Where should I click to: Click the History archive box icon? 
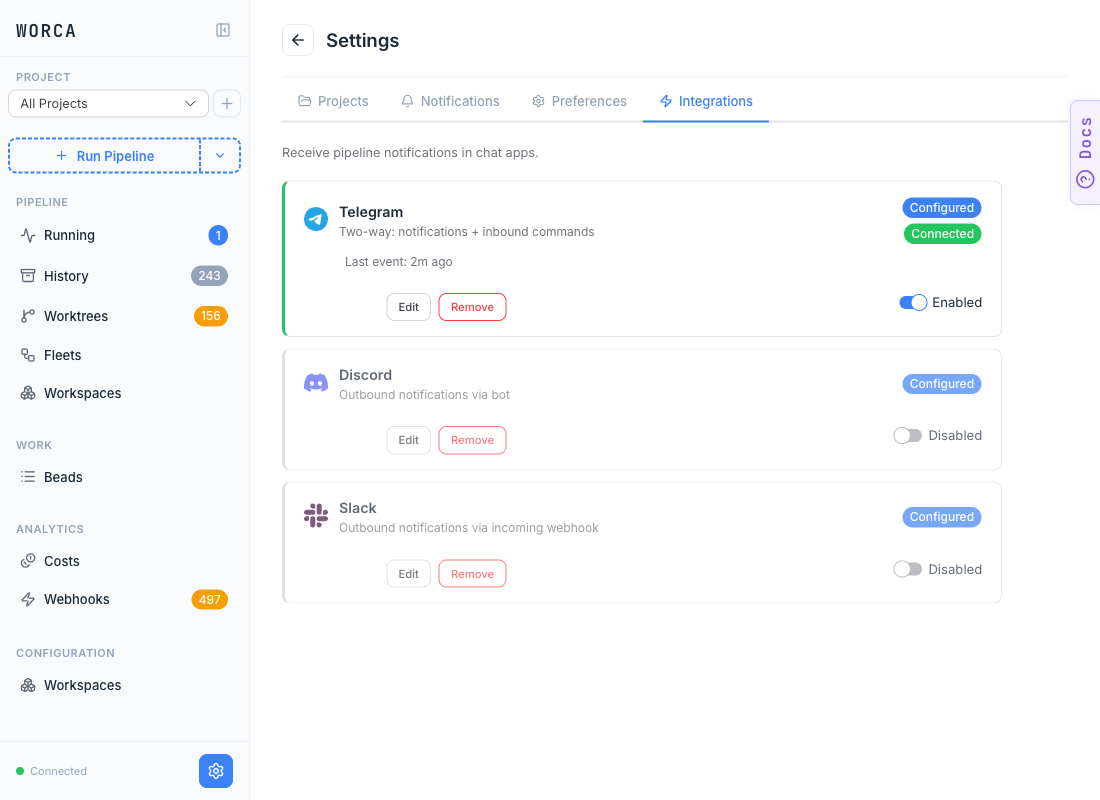click(x=28, y=276)
